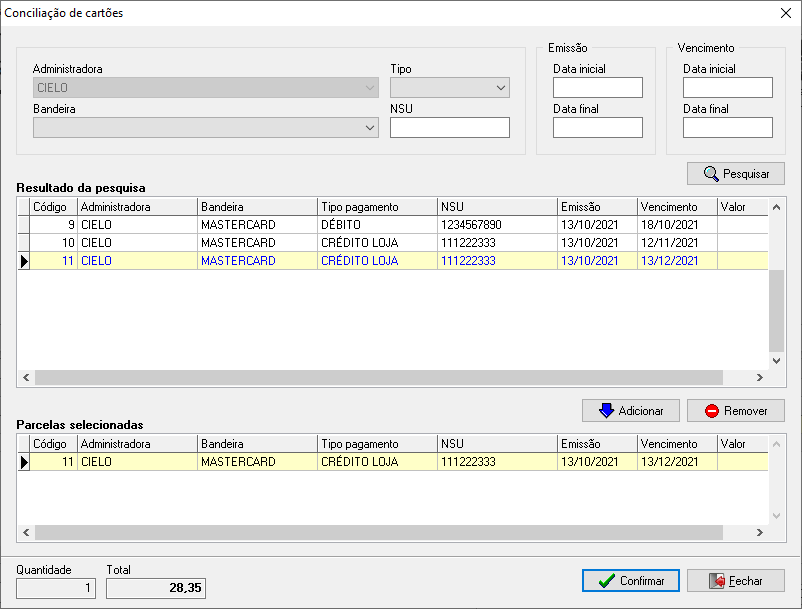This screenshot has height=609, width=802.
Task: Click the NSU input field
Action: 449,128
